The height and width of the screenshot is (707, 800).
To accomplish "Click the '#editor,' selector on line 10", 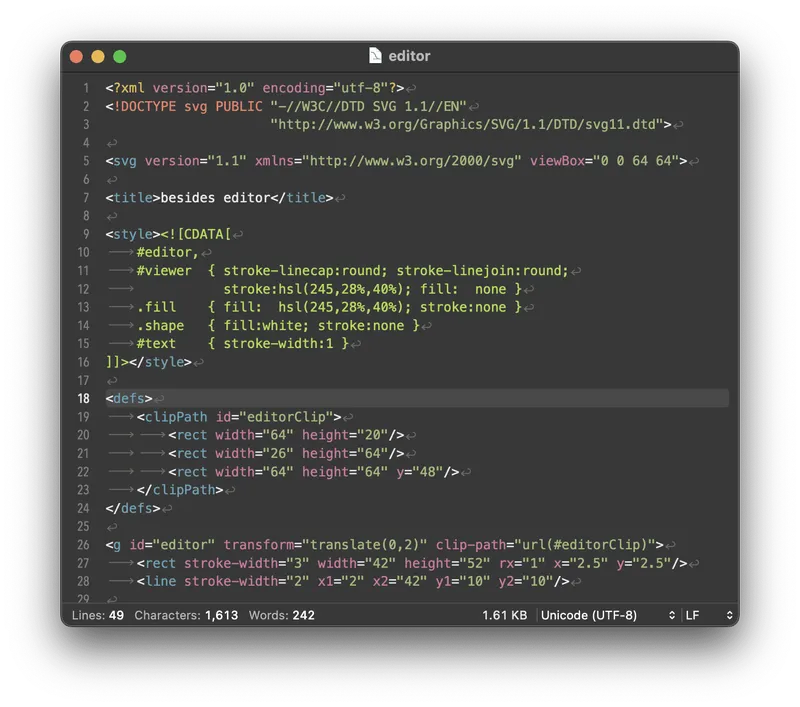I will coord(168,252).
